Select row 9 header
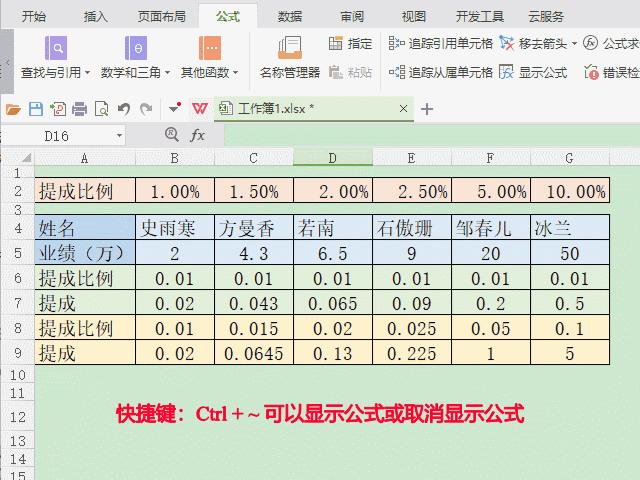Screen dimensions: 640x480 click(18, 353)
